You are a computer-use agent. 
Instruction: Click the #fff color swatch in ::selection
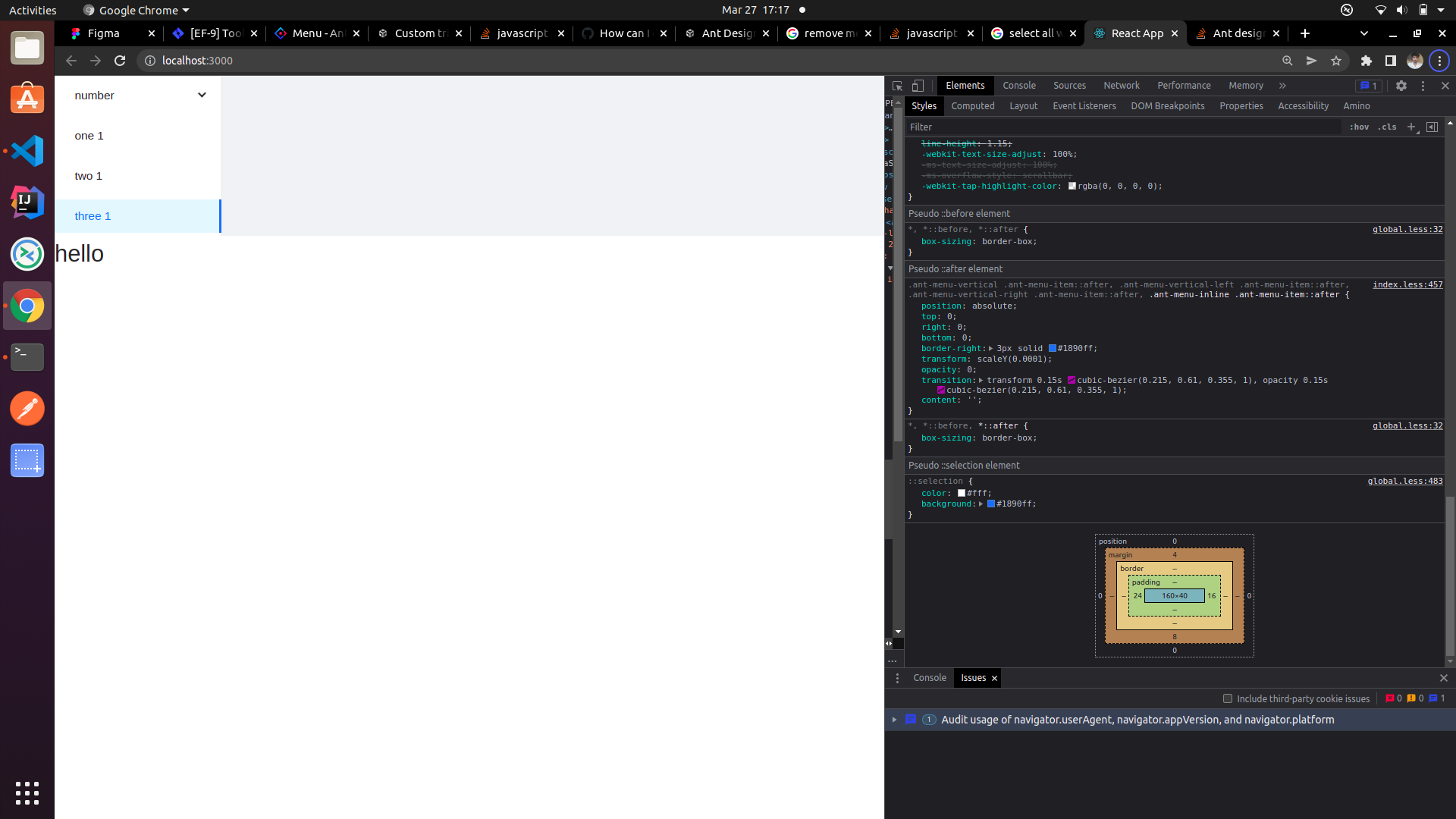coord(962,494)
